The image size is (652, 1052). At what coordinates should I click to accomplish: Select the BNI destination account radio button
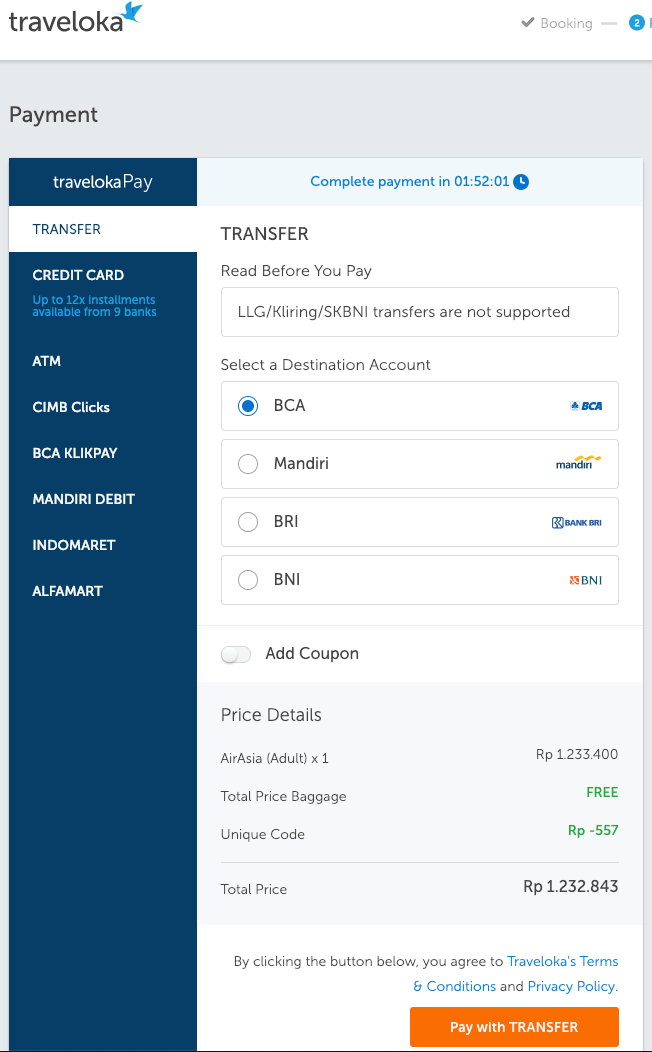(x=247, y=579)
